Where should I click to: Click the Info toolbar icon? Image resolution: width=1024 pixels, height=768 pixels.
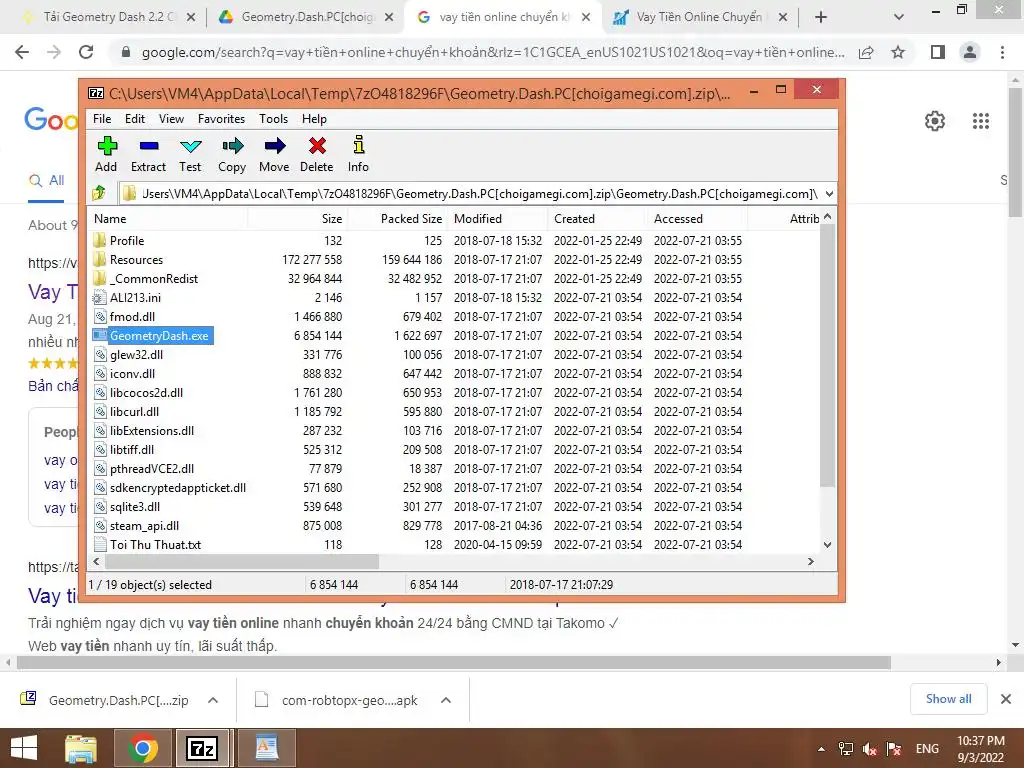click(x=358, y=144)
